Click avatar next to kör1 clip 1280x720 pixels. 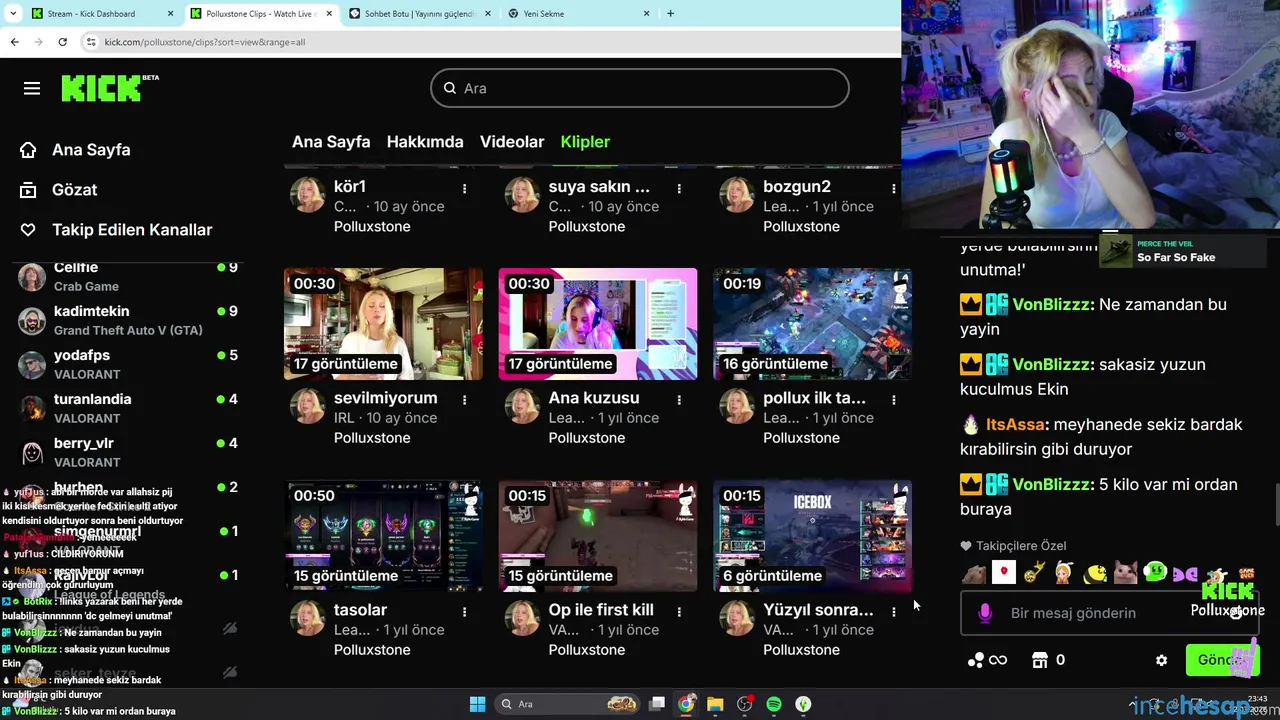[307, 195]
